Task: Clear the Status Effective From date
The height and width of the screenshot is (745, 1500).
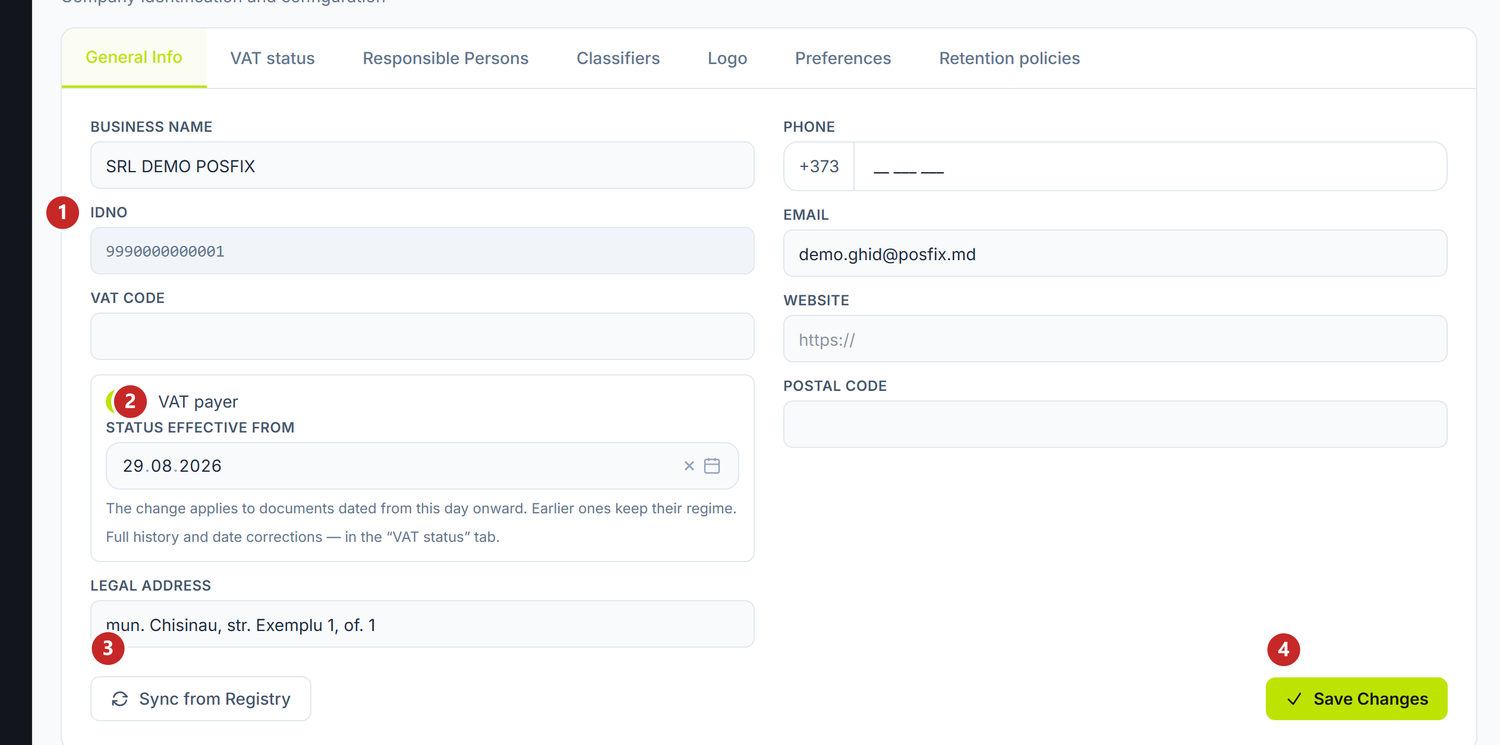Action: pos(689,466)
